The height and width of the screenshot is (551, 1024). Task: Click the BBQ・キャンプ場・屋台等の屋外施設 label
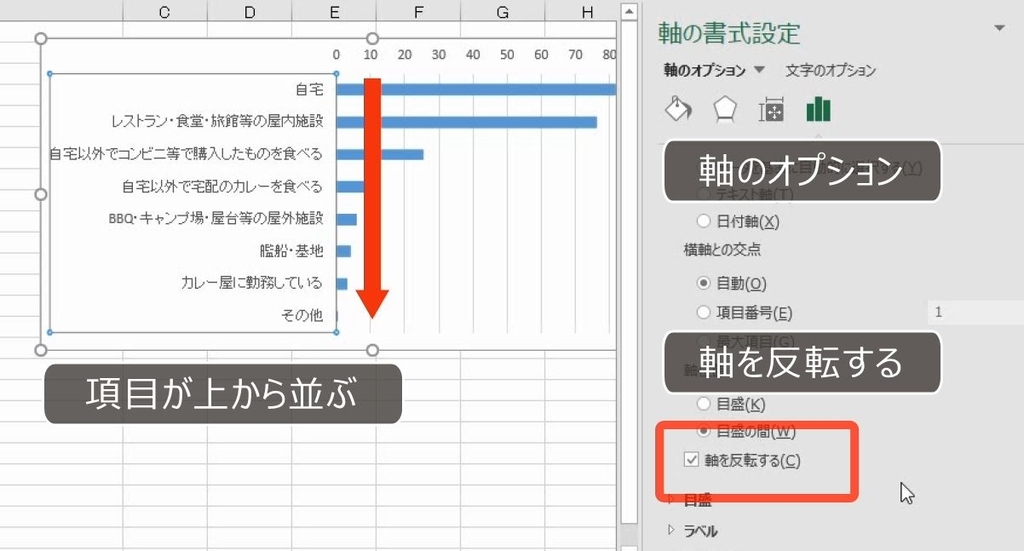tap(216, 218)
